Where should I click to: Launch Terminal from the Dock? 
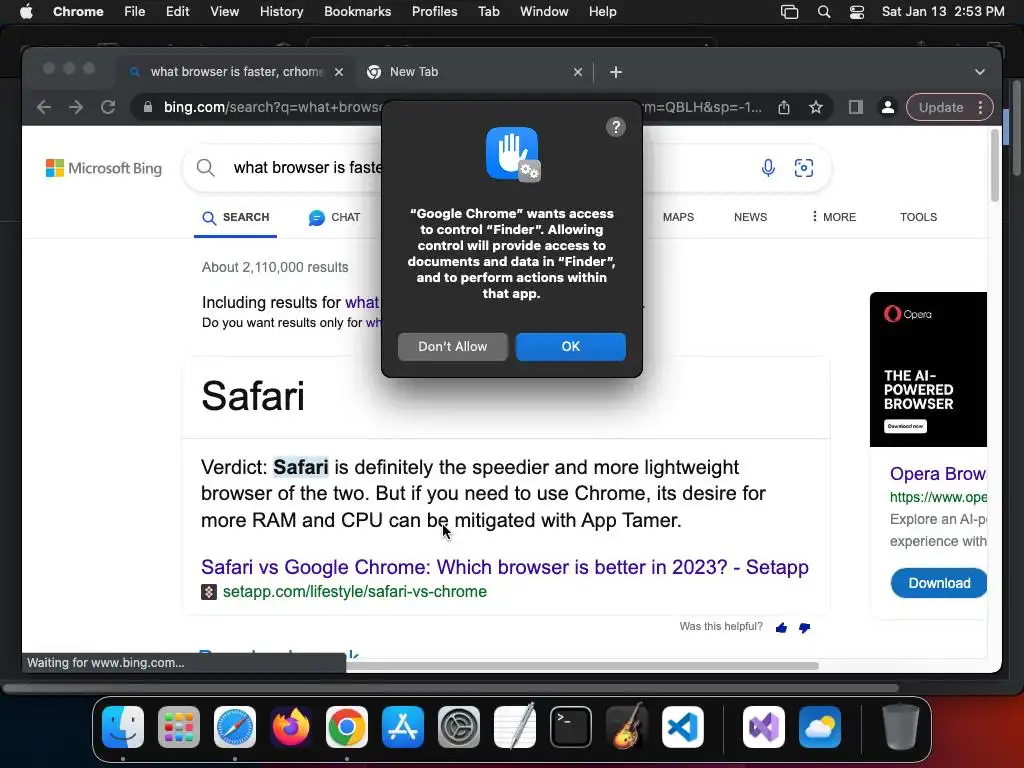[571, 727]
